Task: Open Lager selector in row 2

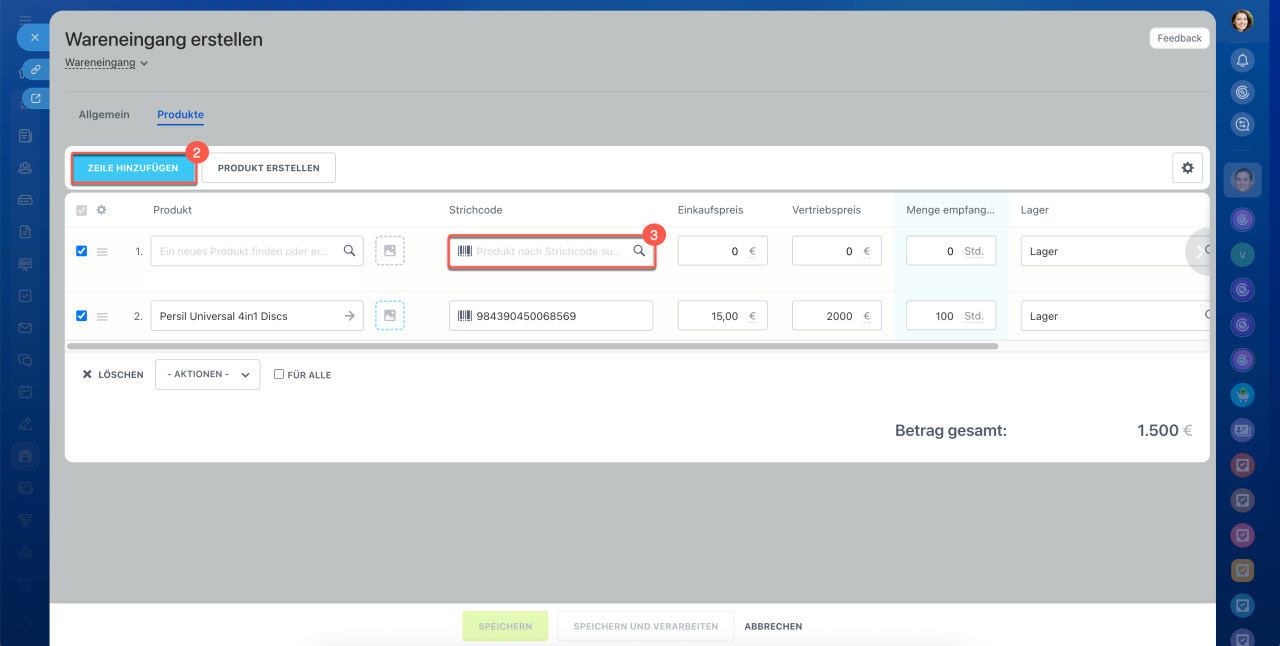Action: coord(1110,316)
